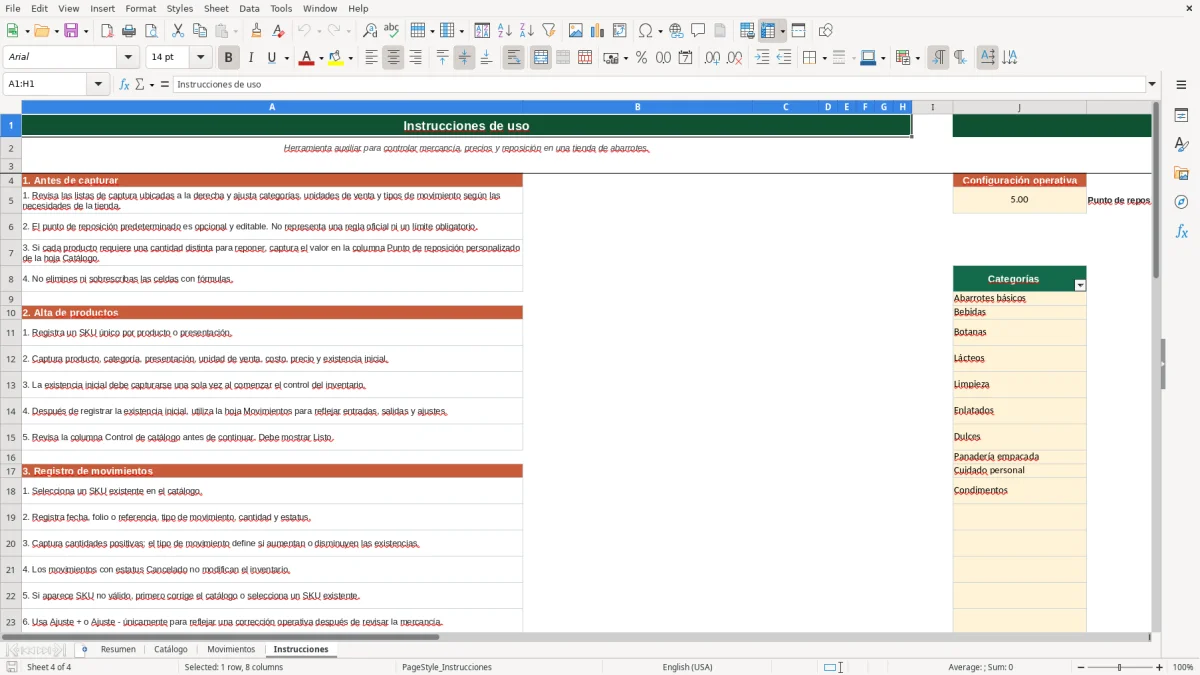Click row header 8
This screenshot has height=675, width=1200.
coord(11,279)
